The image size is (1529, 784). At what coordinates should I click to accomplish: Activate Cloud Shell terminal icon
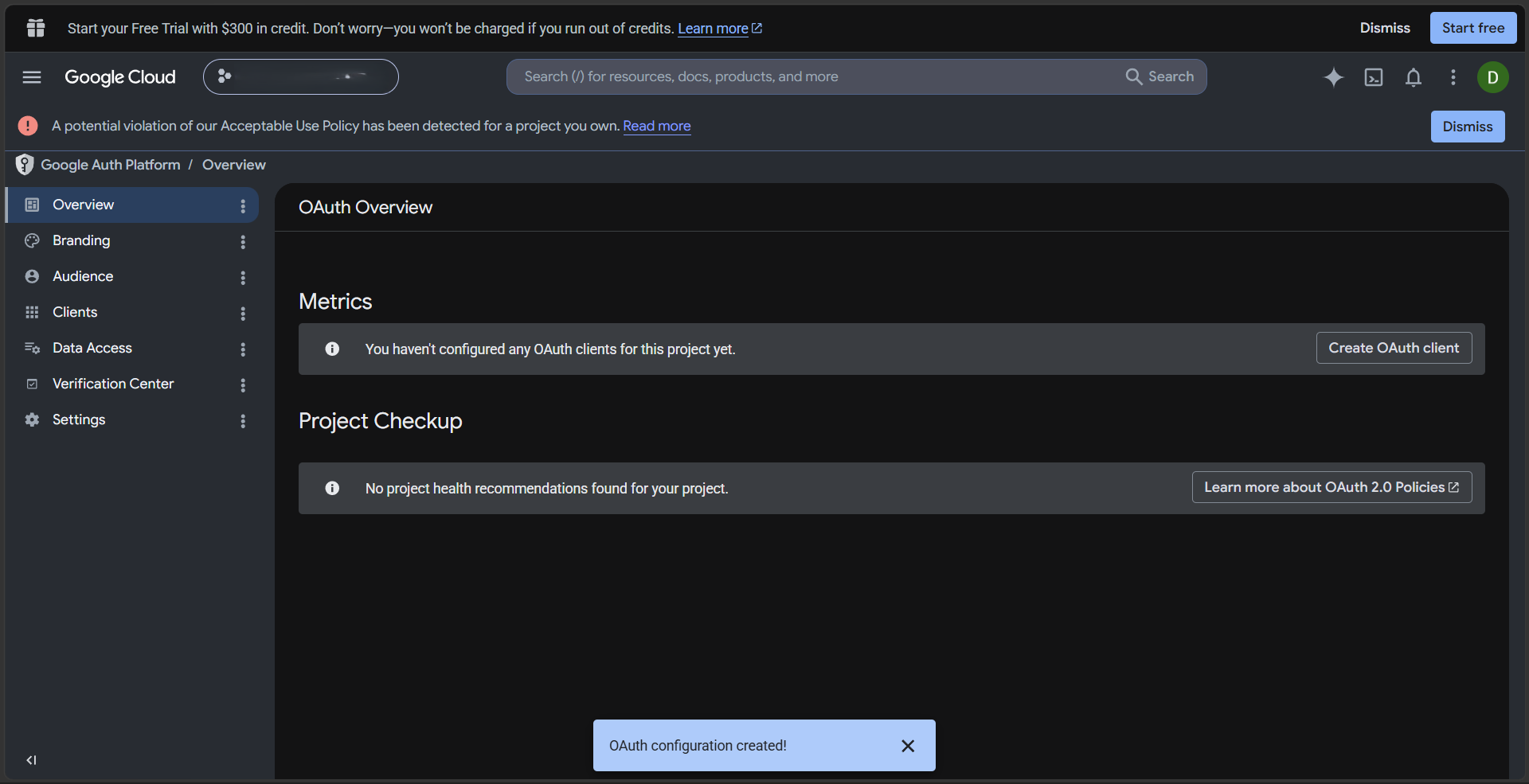(1374, 77)
